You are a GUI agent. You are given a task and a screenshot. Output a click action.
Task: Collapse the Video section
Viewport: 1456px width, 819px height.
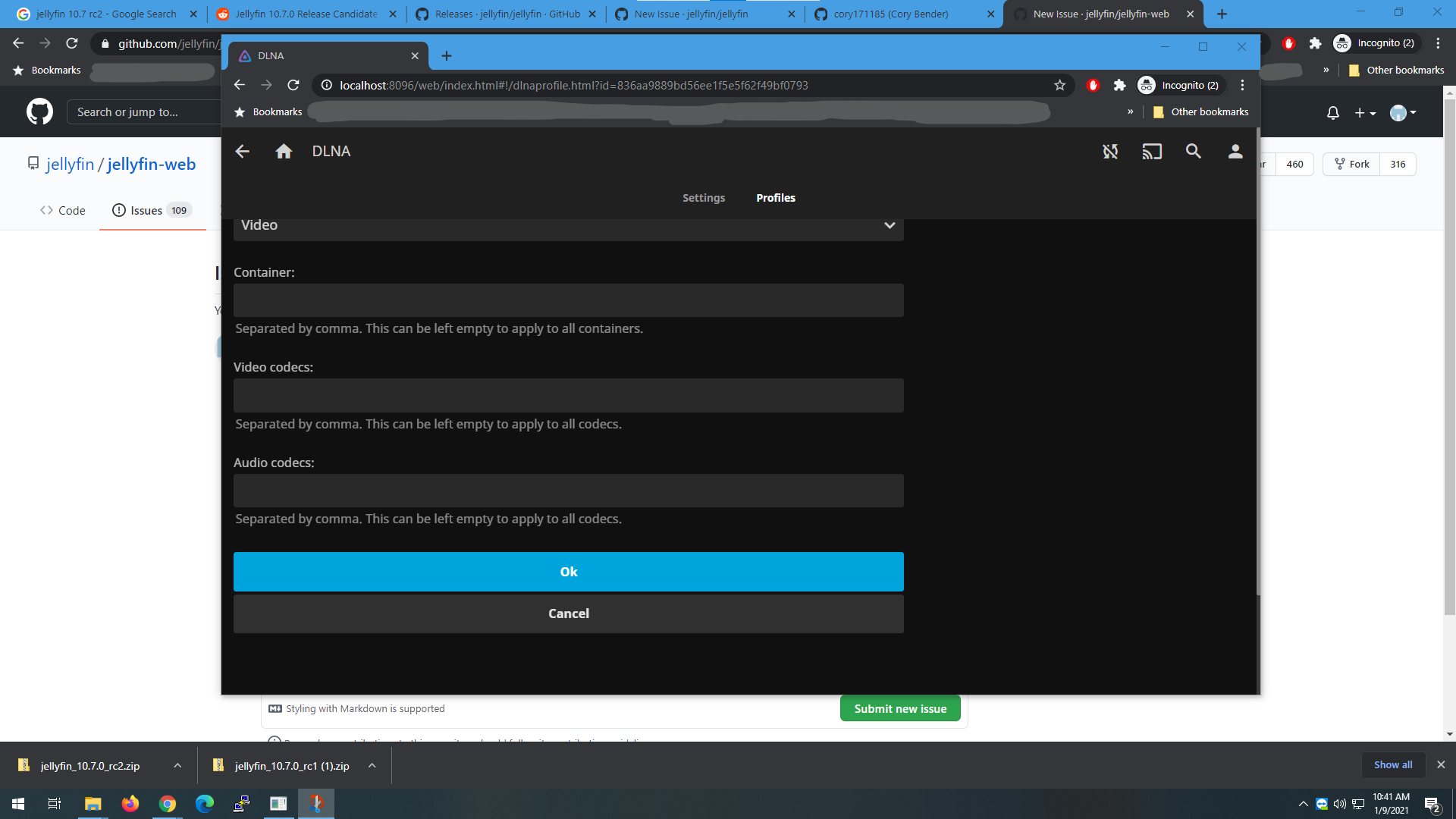(x=888, y=225)
